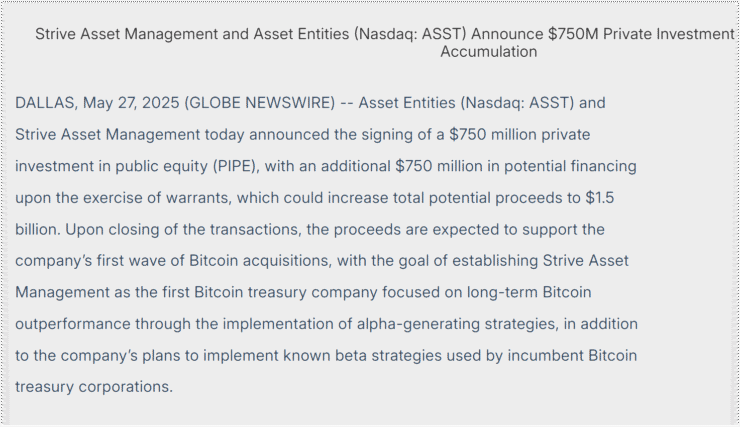This screenshot has width=740, height=427.
Task: Click the press release headline text
Action: [385, 42]
